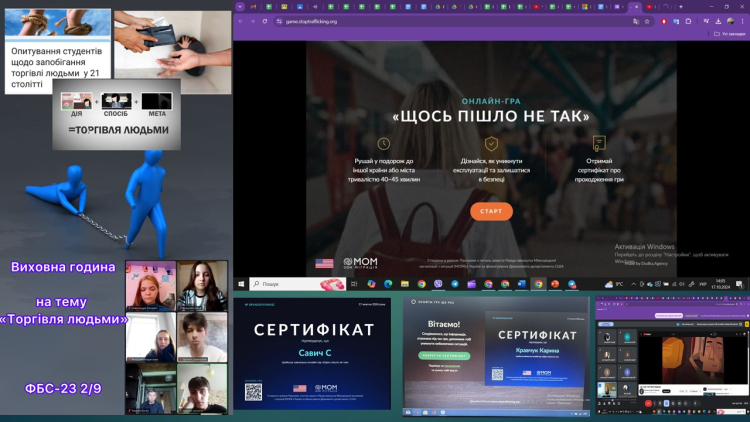This screenshot has width=750, height=422.
Task: Open the Windows Start menu
Action: tap(242, 284)
